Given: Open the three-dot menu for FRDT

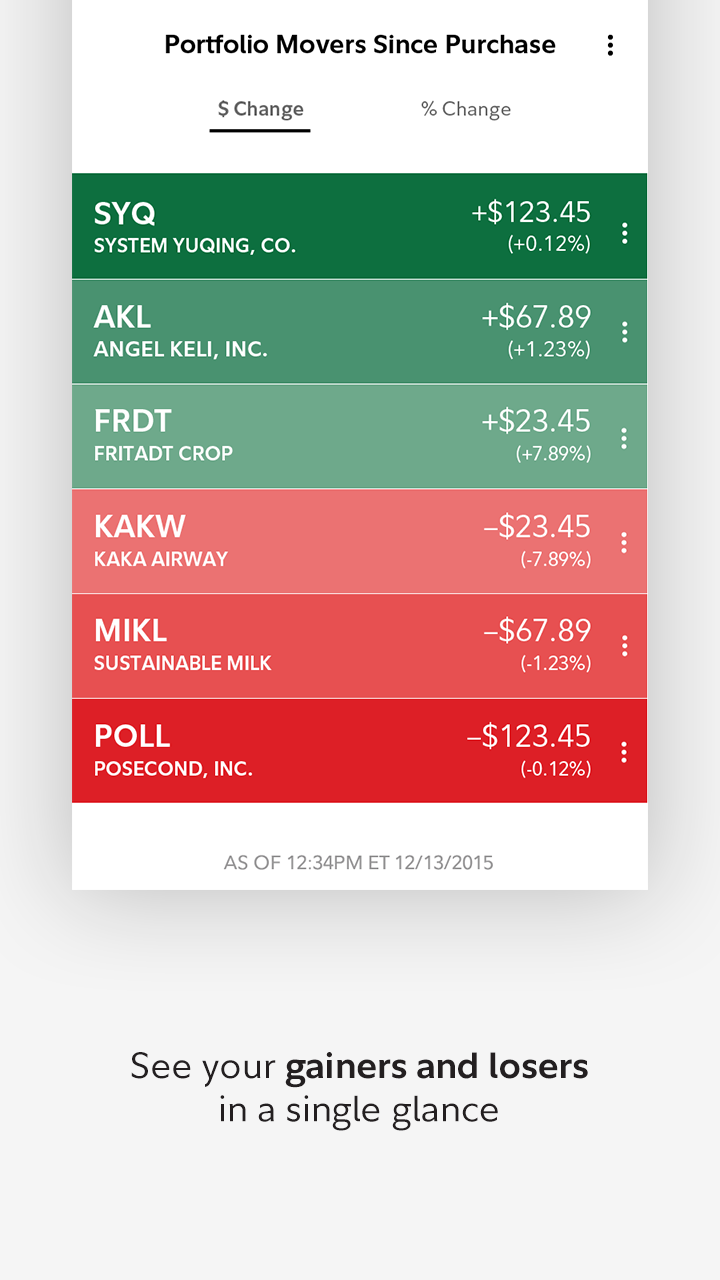Looking at the screenshot, I should pos(624,438).
